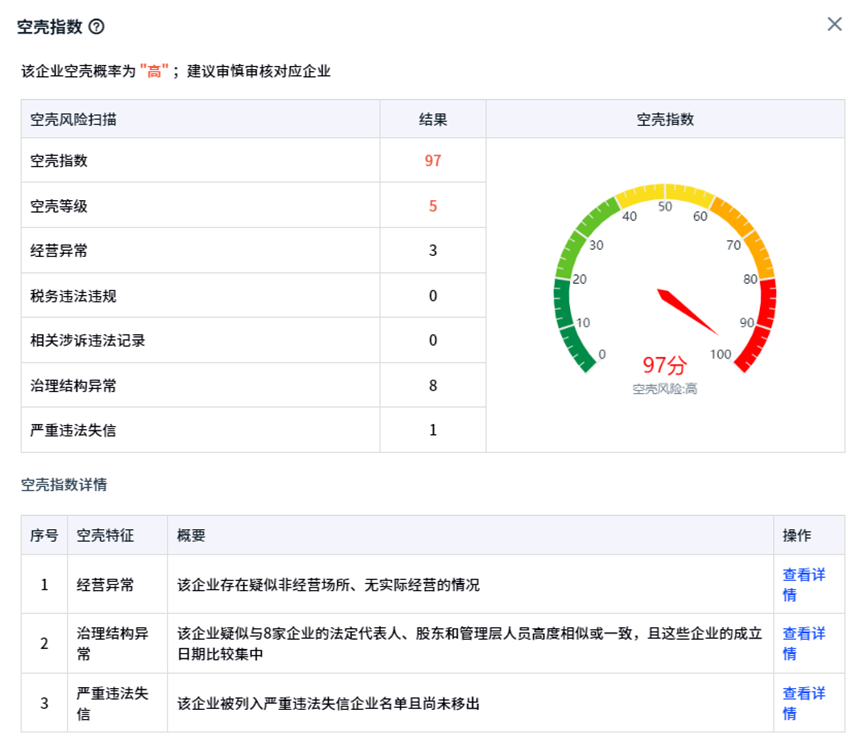This screenshot has width=864, height=748.
Task: Click the 空壳指数详情 section heading
Action: [64, 485]
